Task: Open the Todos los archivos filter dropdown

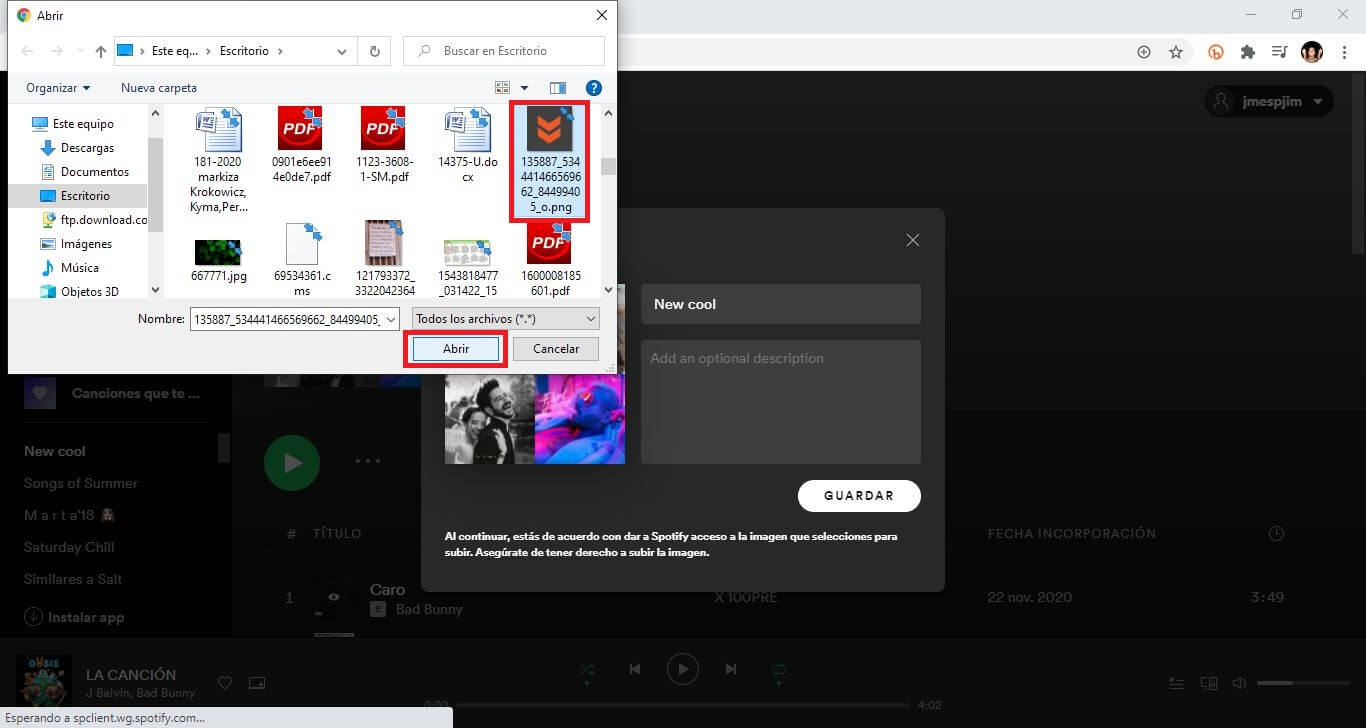Action: 505,318
